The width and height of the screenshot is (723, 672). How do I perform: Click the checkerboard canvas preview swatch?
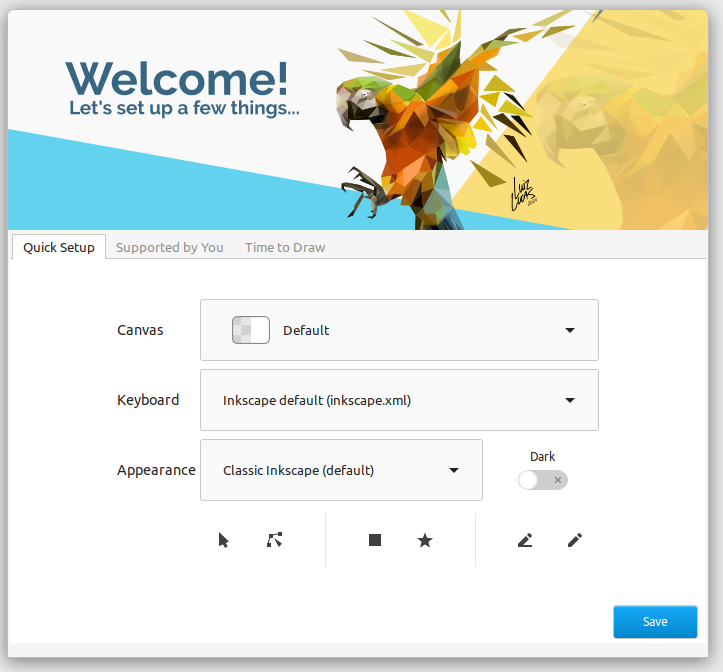(x=250, y=330)
